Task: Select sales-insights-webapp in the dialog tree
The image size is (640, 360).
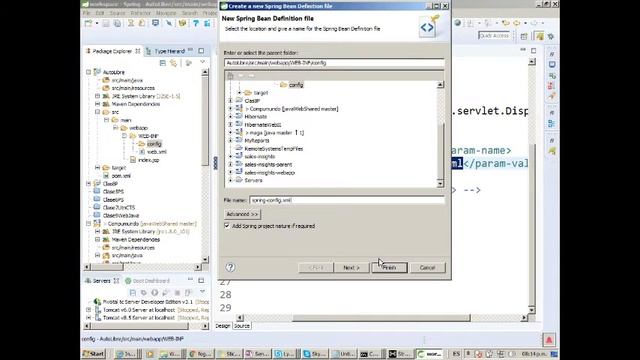Action: [x=269, y=172]
